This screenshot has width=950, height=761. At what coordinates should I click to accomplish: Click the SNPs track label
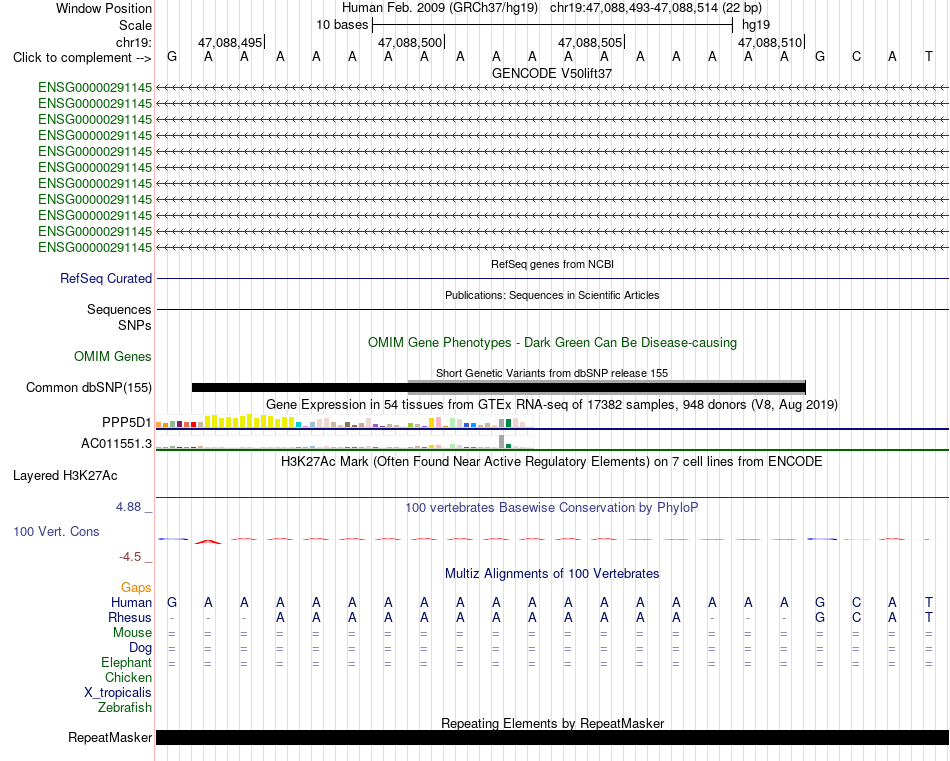tap(135, 325)
